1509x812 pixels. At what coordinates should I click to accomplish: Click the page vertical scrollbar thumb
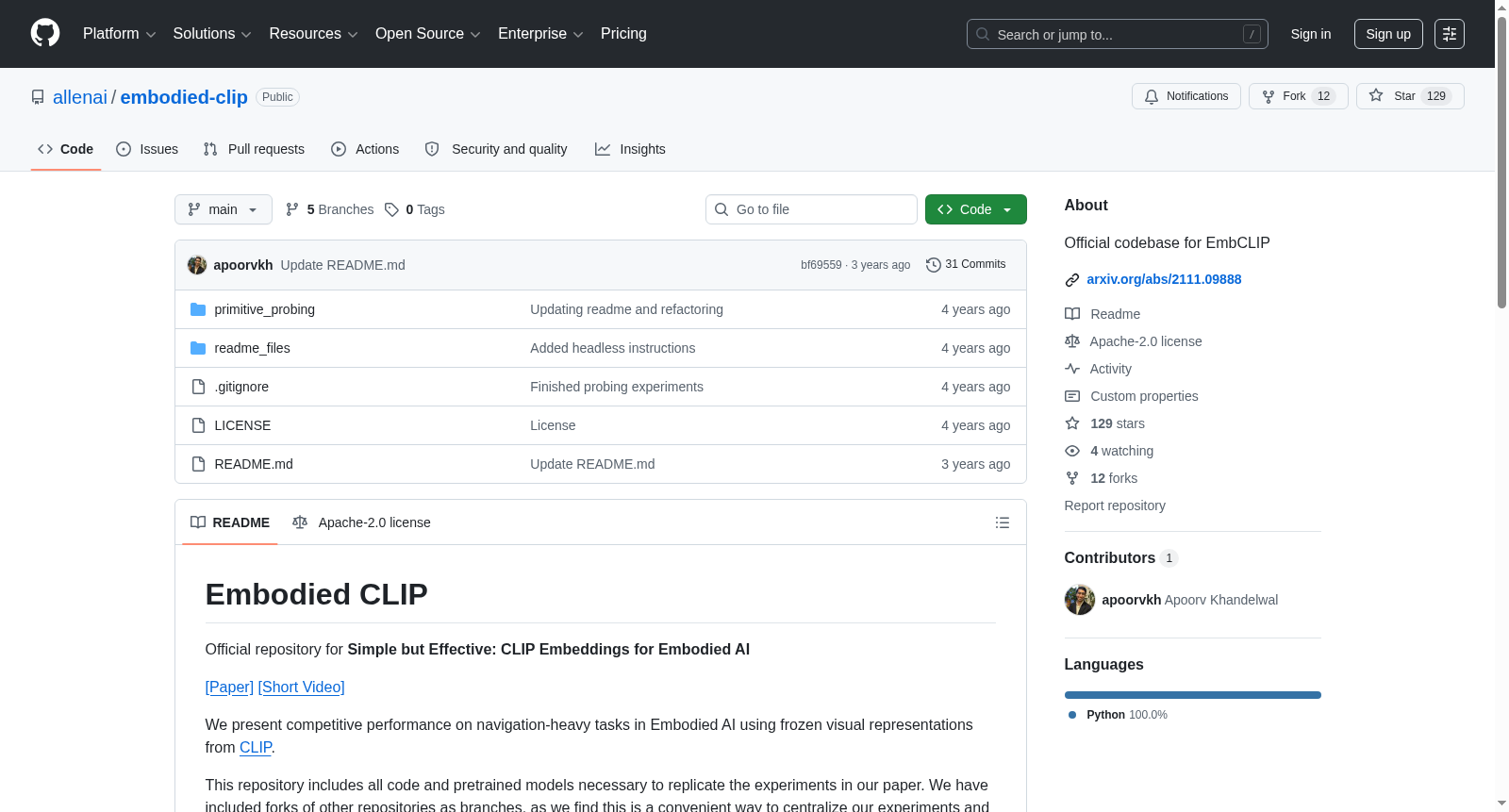(x=1501, y=162)
